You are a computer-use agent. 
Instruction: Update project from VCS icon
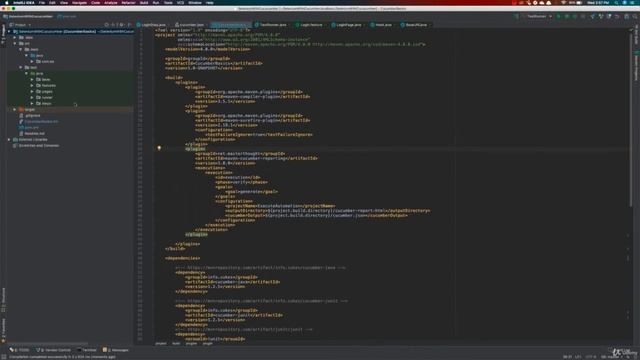tap(593, 16)
